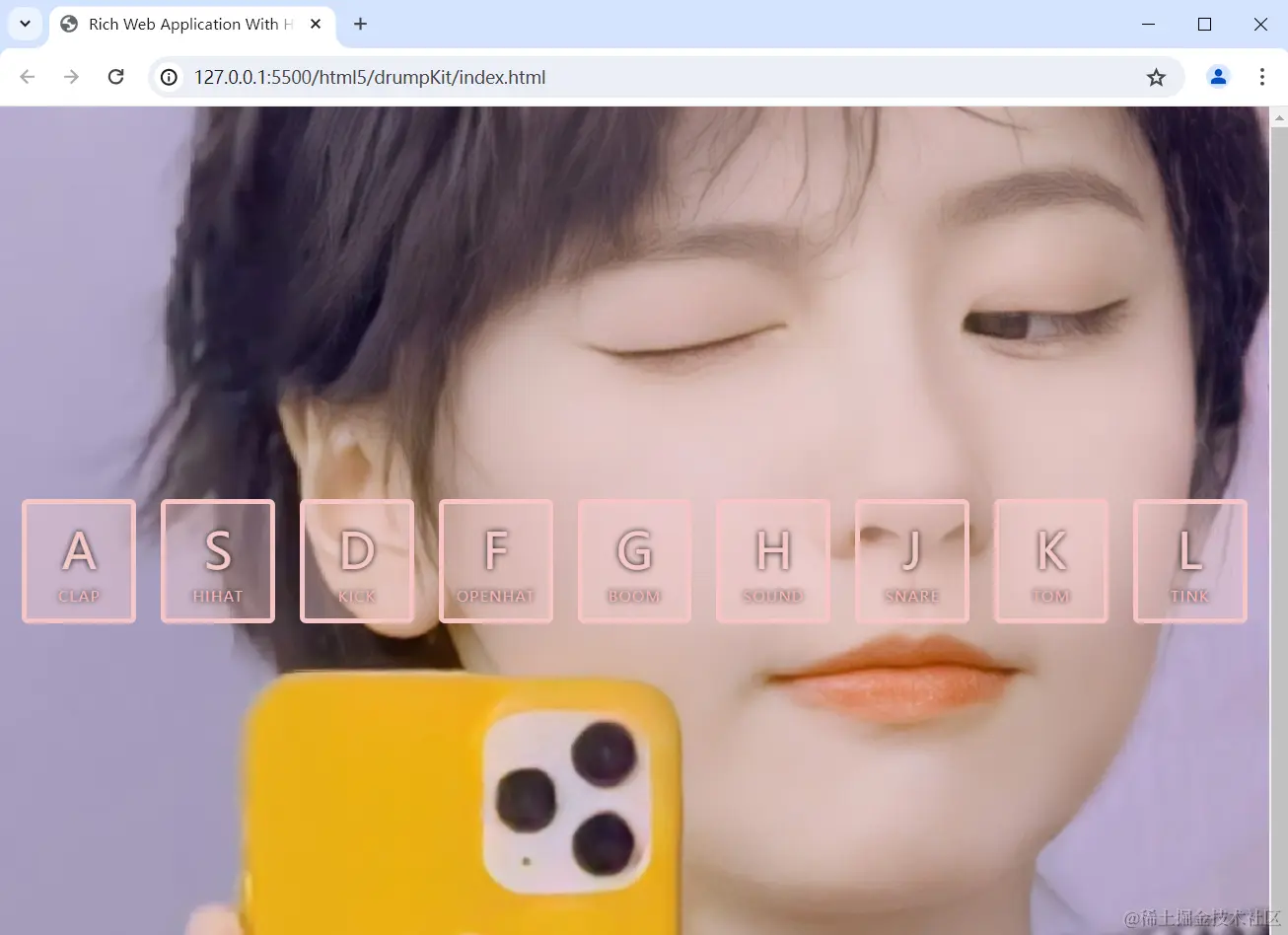Trigger the D KICK drum pad

356,560
